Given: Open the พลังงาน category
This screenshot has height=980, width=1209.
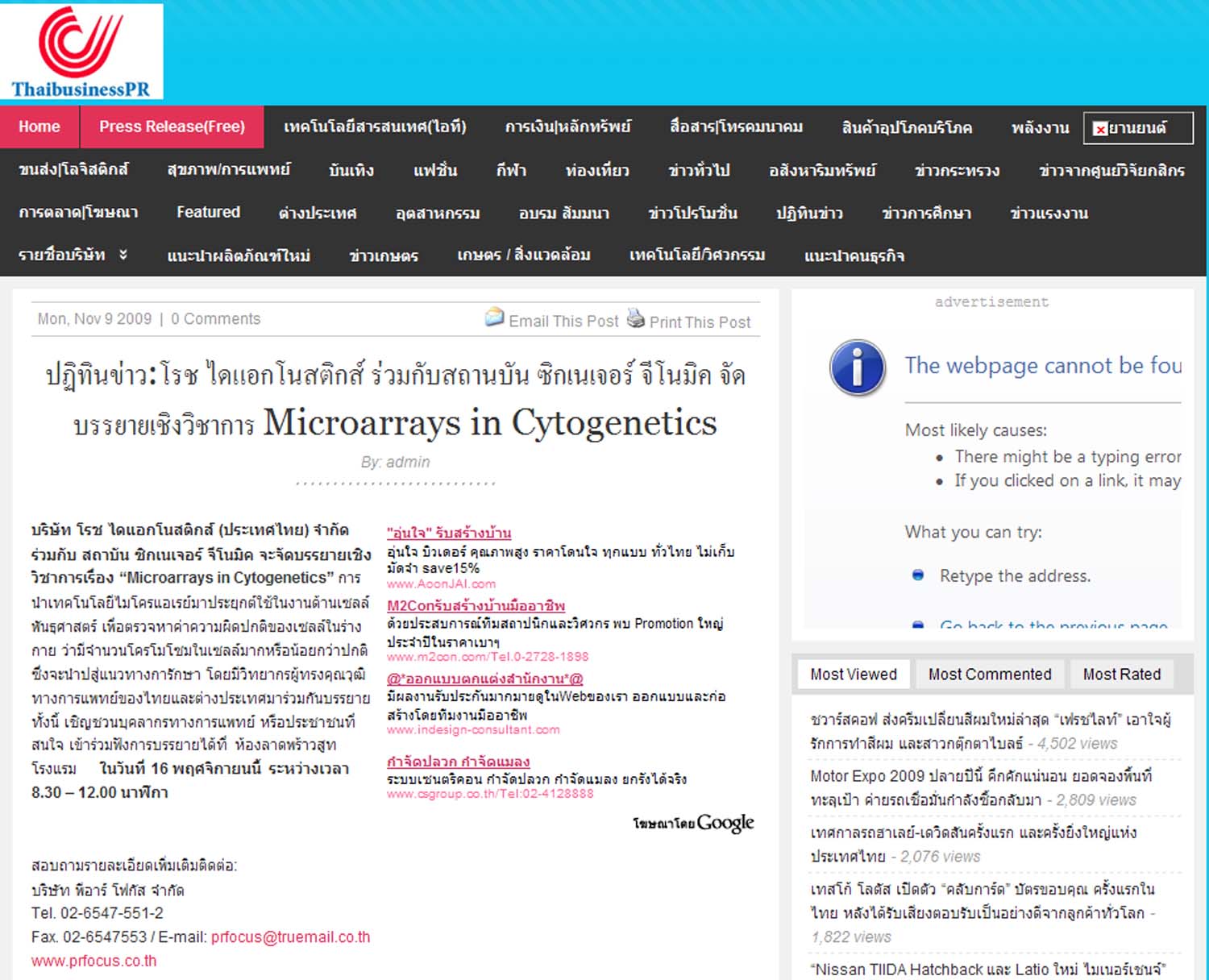Looking at the screenshot, I should [x=1040, y=128].
